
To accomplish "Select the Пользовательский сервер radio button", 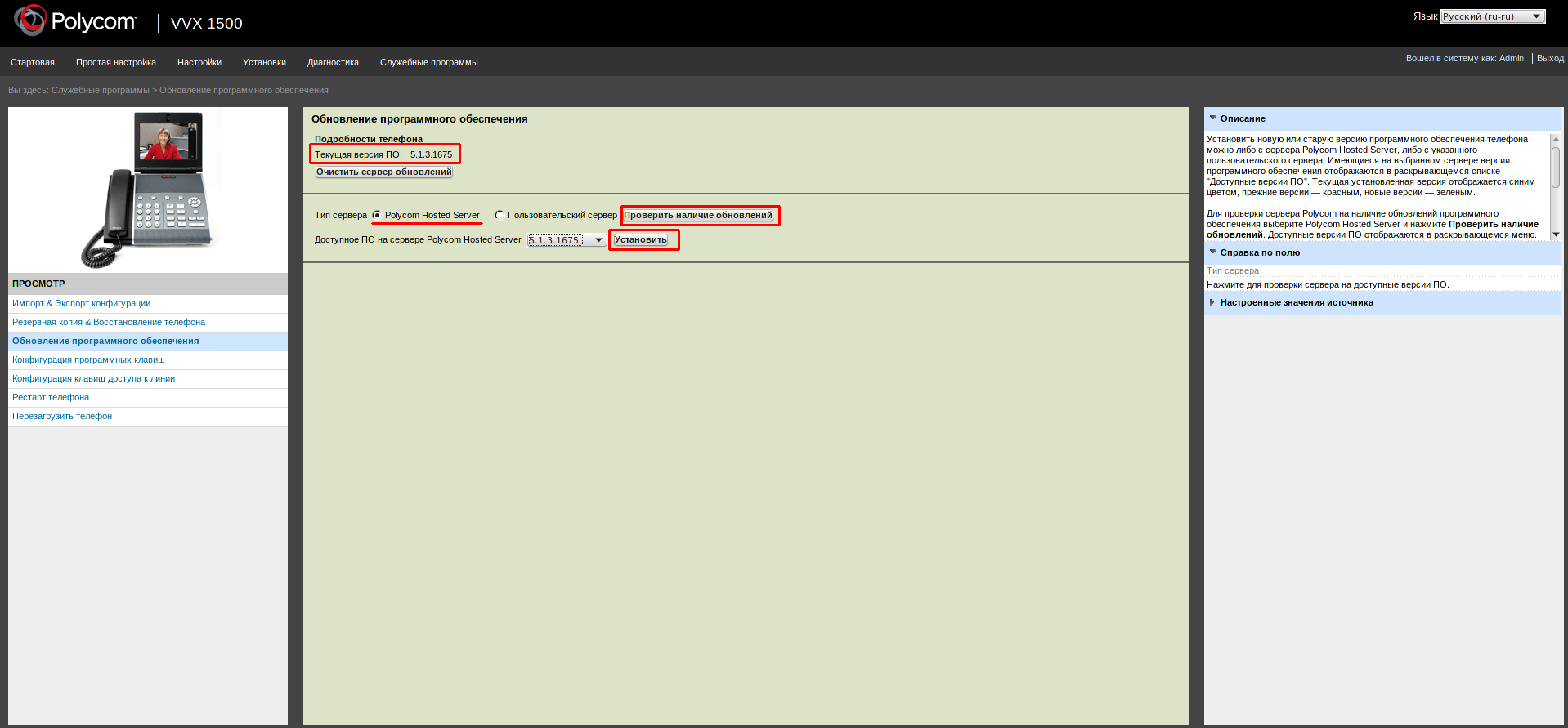I will click(x=499, y=215).
